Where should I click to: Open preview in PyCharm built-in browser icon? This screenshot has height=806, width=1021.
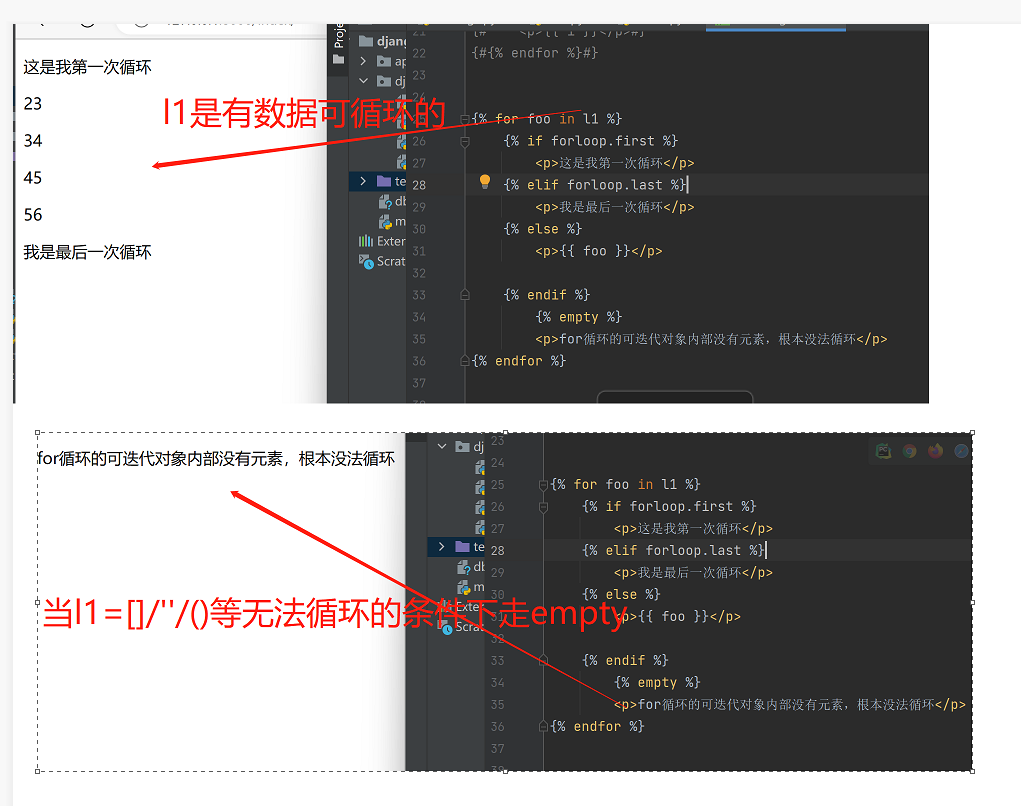coord(884,451)
